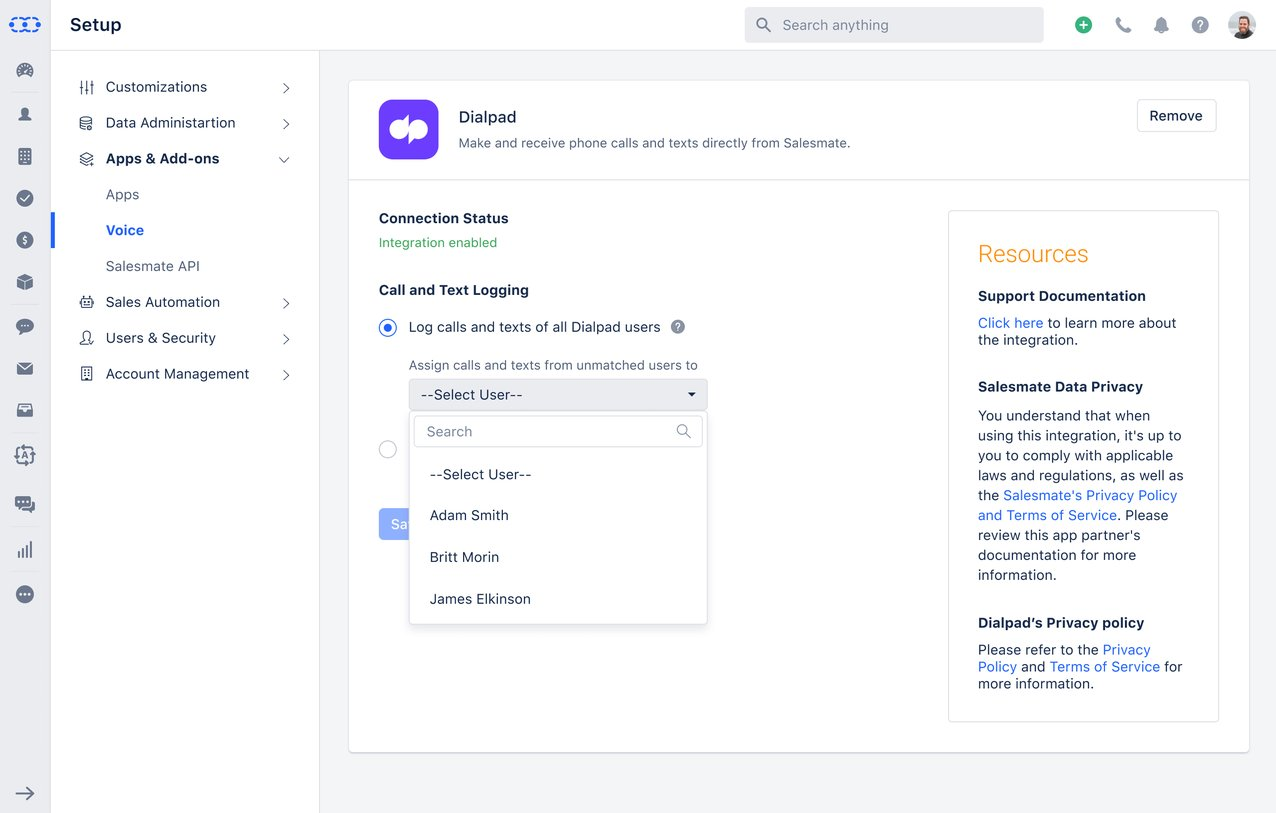Go to Apps under Apps & Add-ons

click(122, 195)
